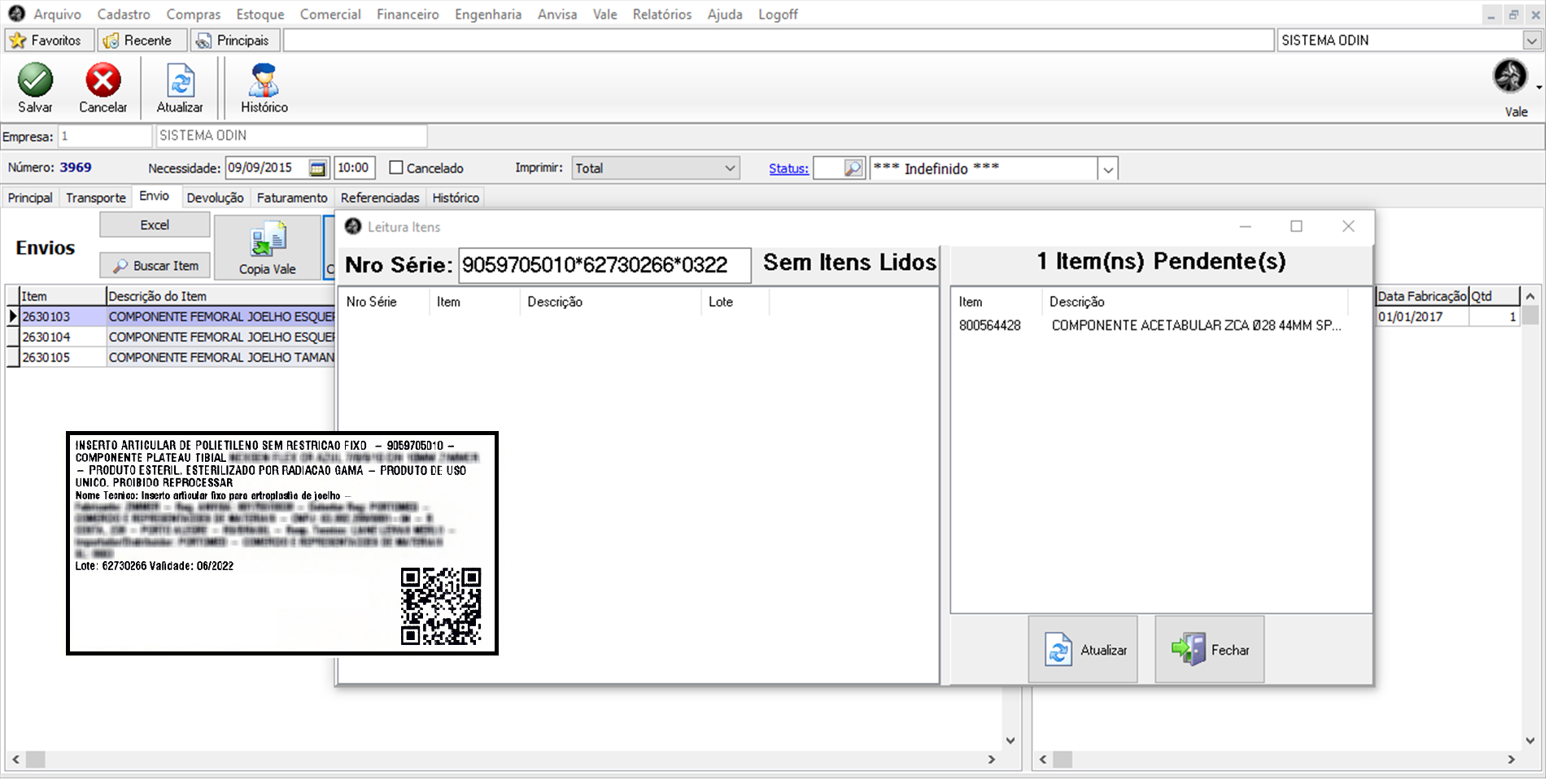The width and height of the screenshot is (1549, 784).
Task: Toggle the Cancelado checkbox
Action: [396, 168]
